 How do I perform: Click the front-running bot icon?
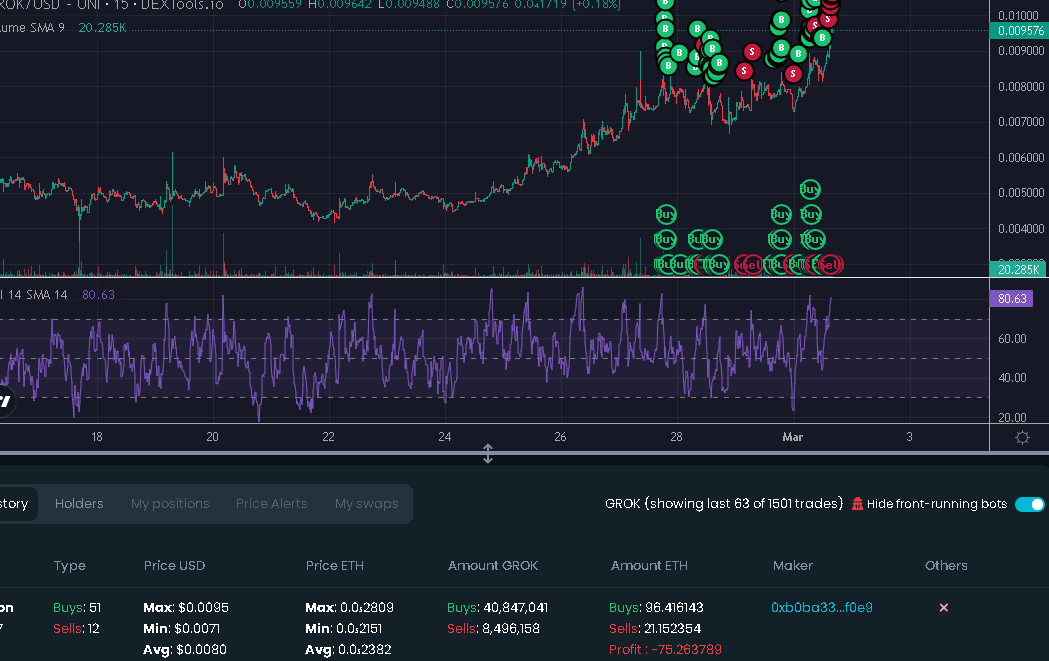857,504
